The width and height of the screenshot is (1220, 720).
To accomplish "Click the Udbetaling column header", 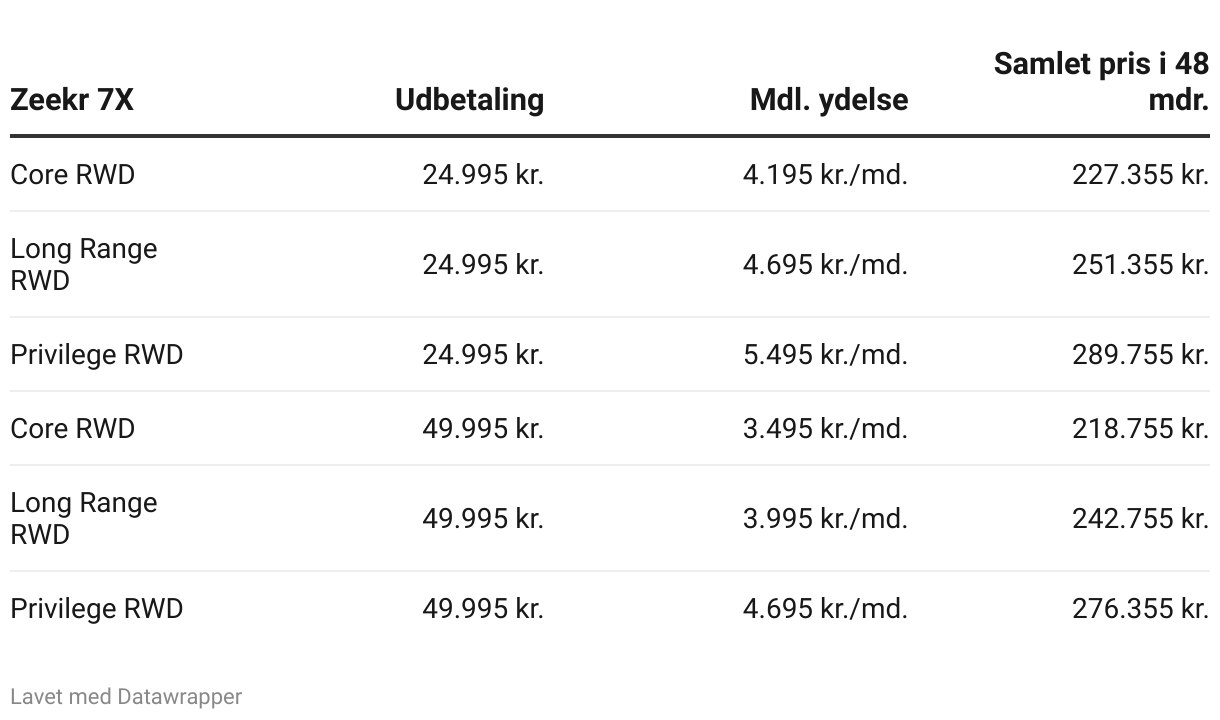I will tap(469, 100).
